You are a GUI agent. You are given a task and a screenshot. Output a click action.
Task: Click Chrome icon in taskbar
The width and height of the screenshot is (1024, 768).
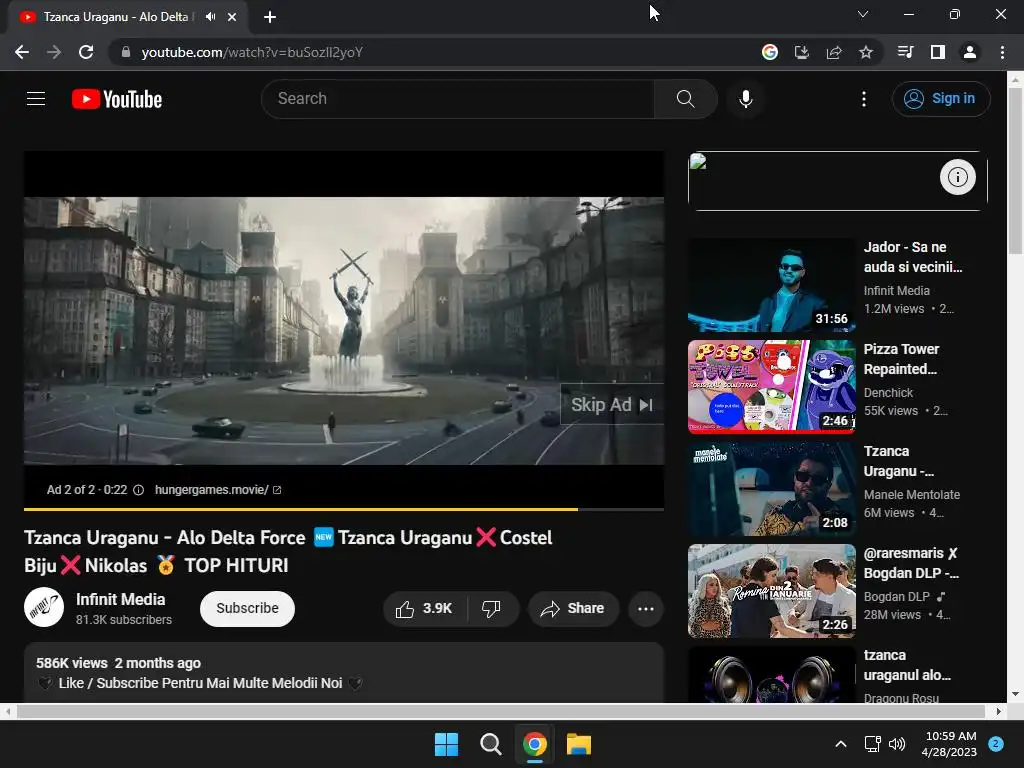click(535, 744)
